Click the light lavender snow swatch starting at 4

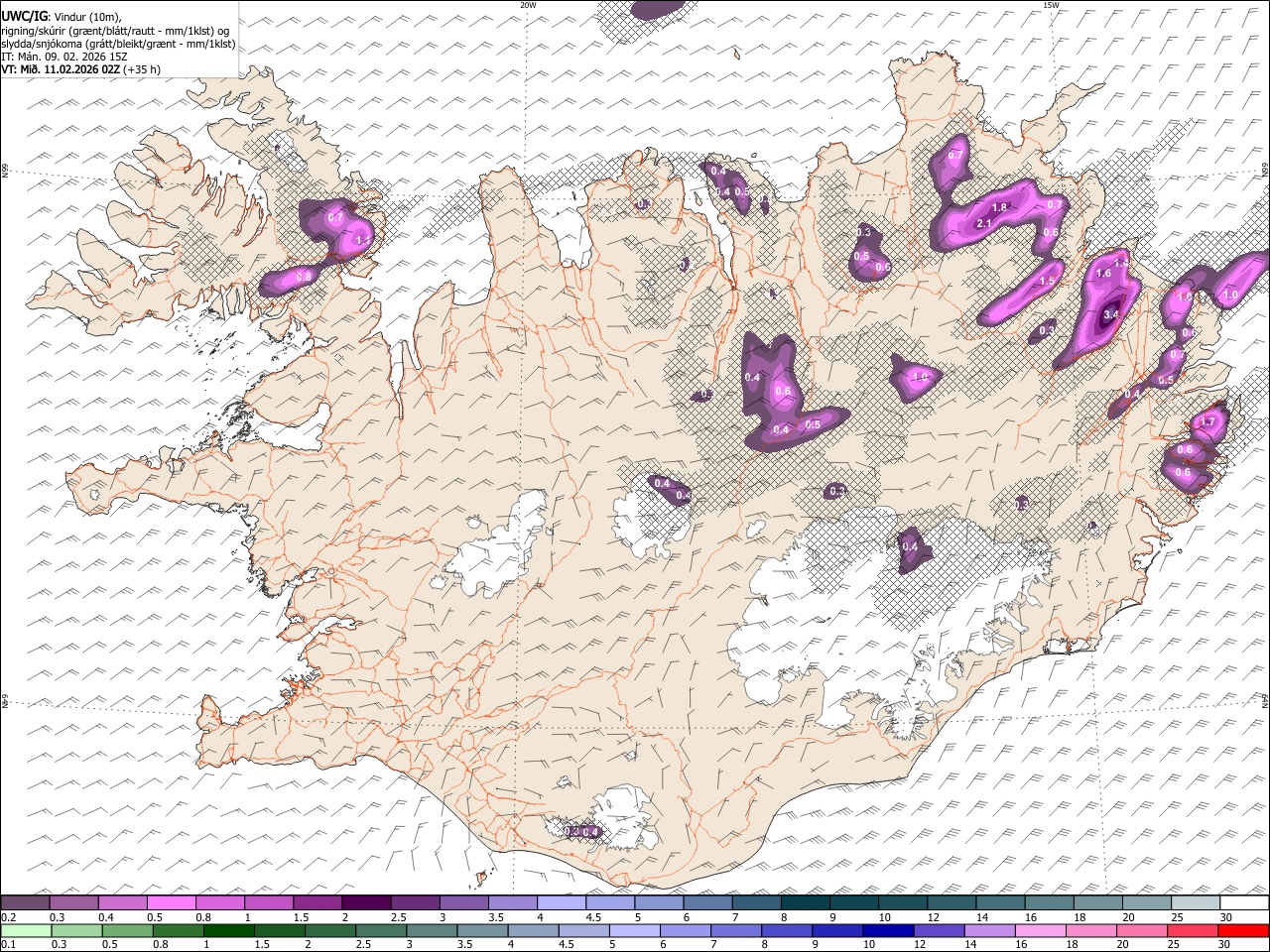point(561,902)
